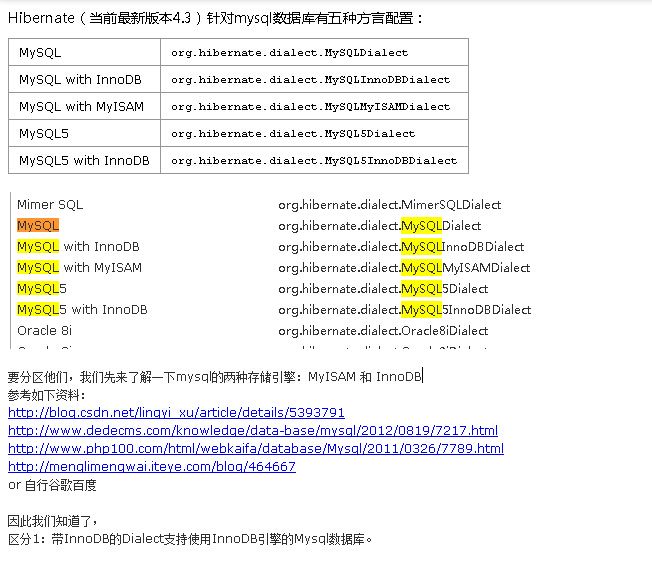Click the 'or 自行谷歌百度' line
The image size is (652, 561).
coord(52,485)
